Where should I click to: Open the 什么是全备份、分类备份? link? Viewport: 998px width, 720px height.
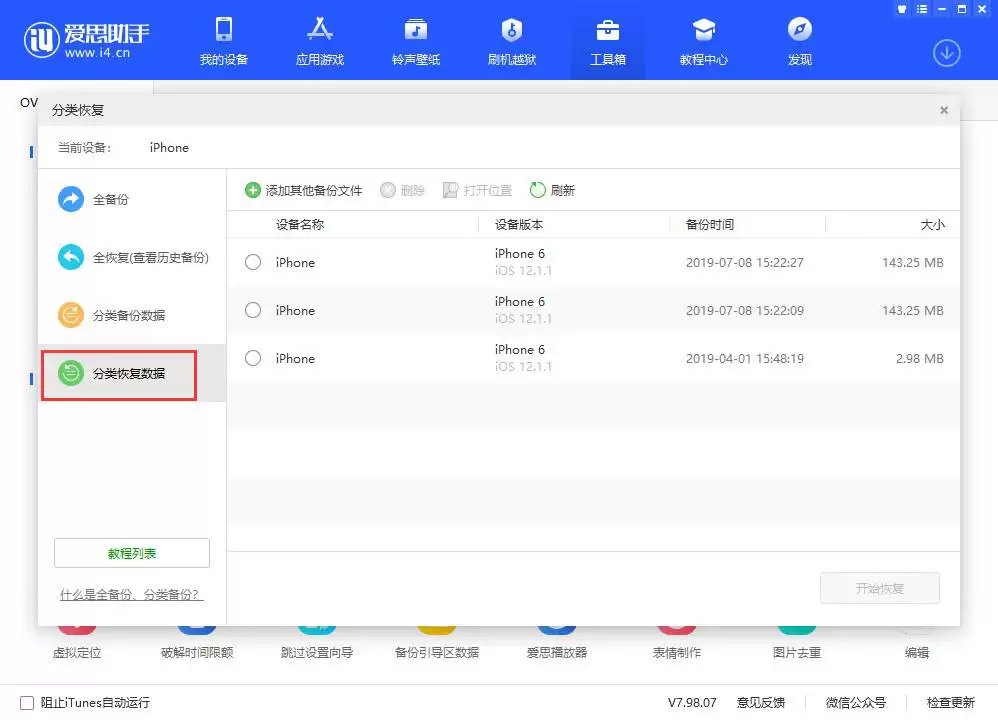pos(131,595)
